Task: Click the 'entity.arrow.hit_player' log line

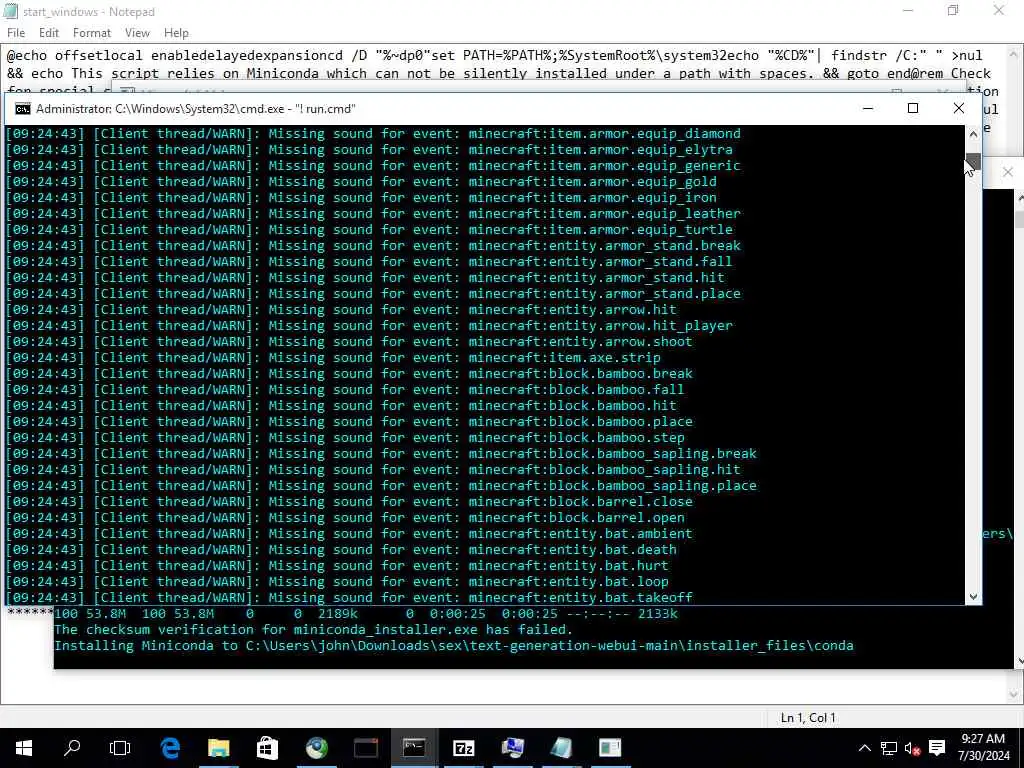Action: (370, 326)
